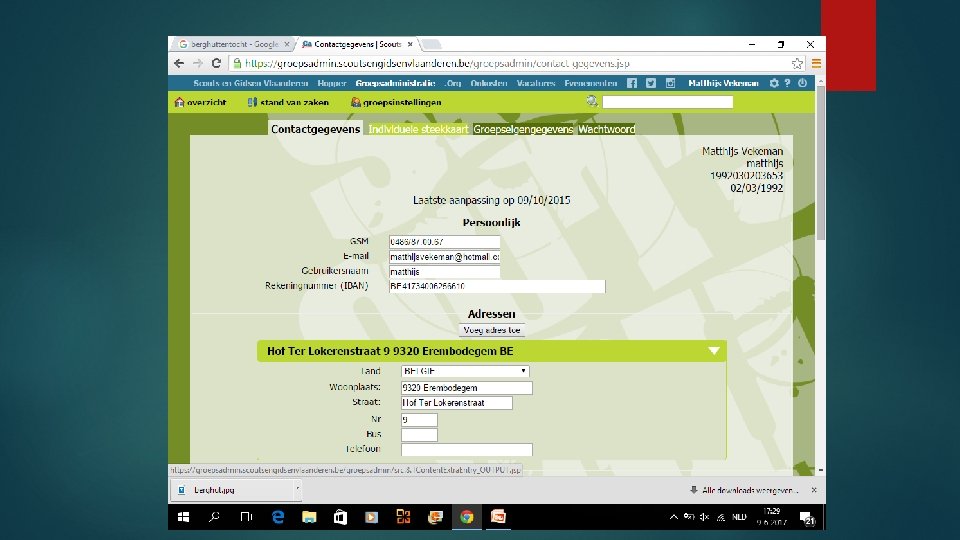Open the Evenementen link
The width and height of the screenshot is (960, 540).
pyautogui.click(x=591, y=83)
